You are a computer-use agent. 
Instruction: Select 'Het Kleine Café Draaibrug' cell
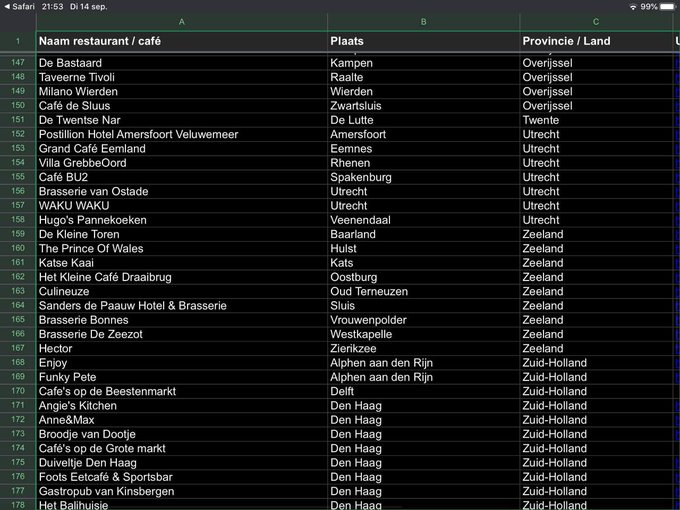click(x=182, y=278)
